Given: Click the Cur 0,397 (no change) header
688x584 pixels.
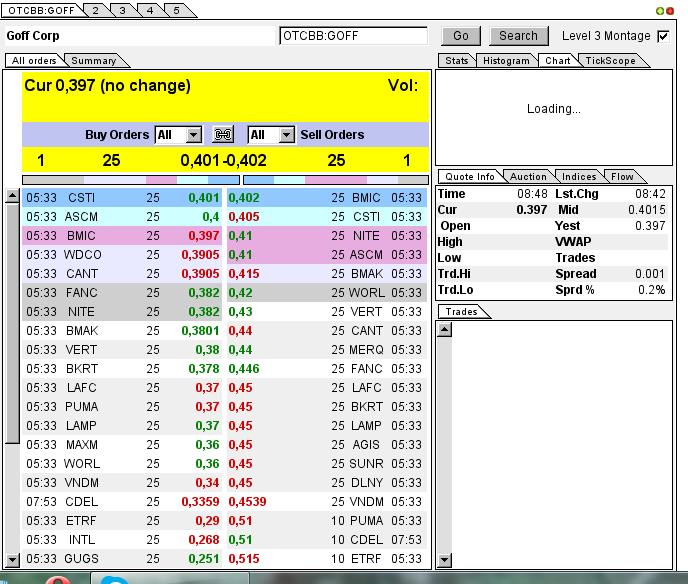Looking at the screenshot, I should coord(108,85).
